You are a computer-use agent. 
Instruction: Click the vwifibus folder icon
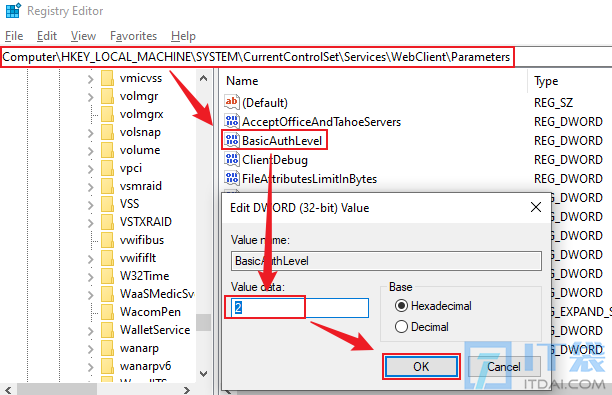click(x=107, y=240)
